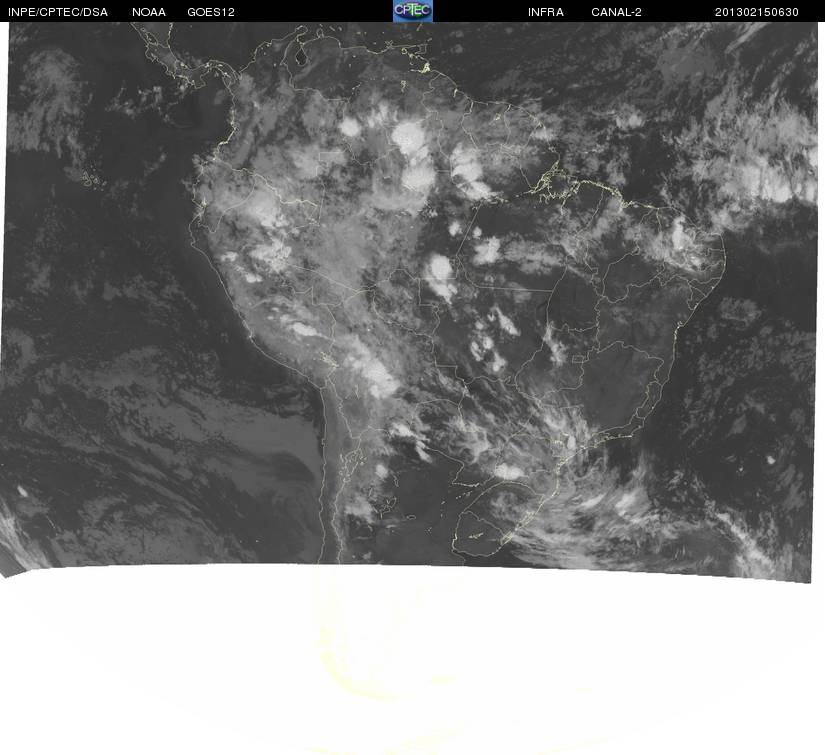
Task: Select the INPE/CPTEC/DSA header text
Action: [x=58, y=12]
